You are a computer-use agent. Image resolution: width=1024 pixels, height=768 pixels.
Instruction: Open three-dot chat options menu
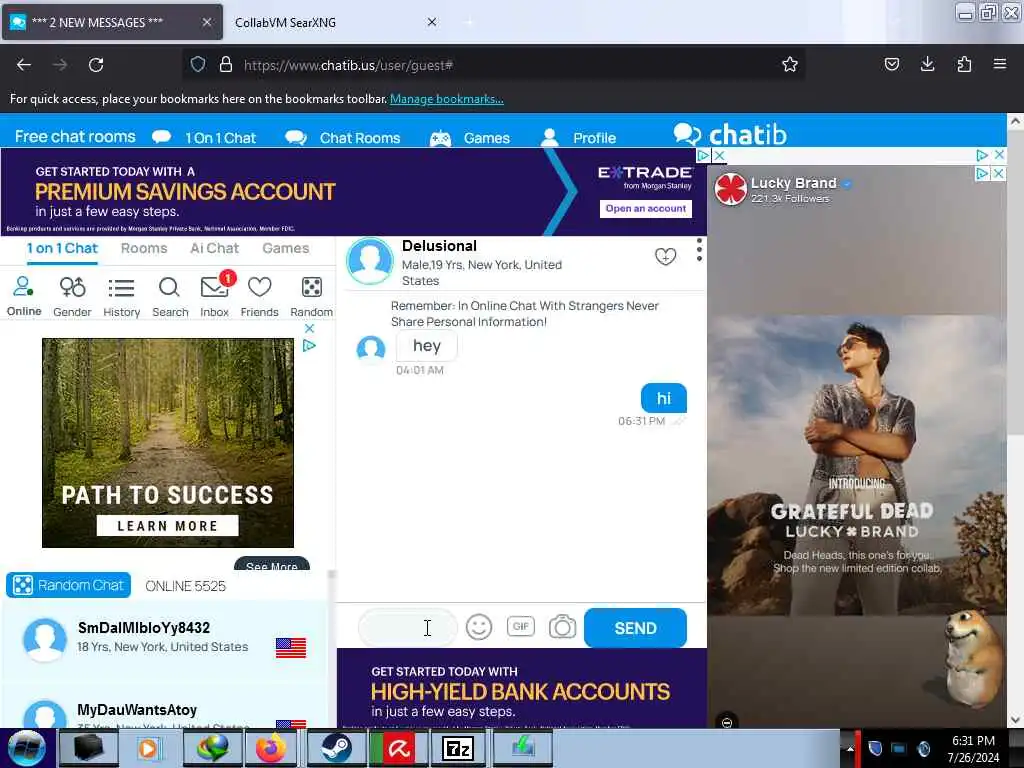(x=699, y=250)
